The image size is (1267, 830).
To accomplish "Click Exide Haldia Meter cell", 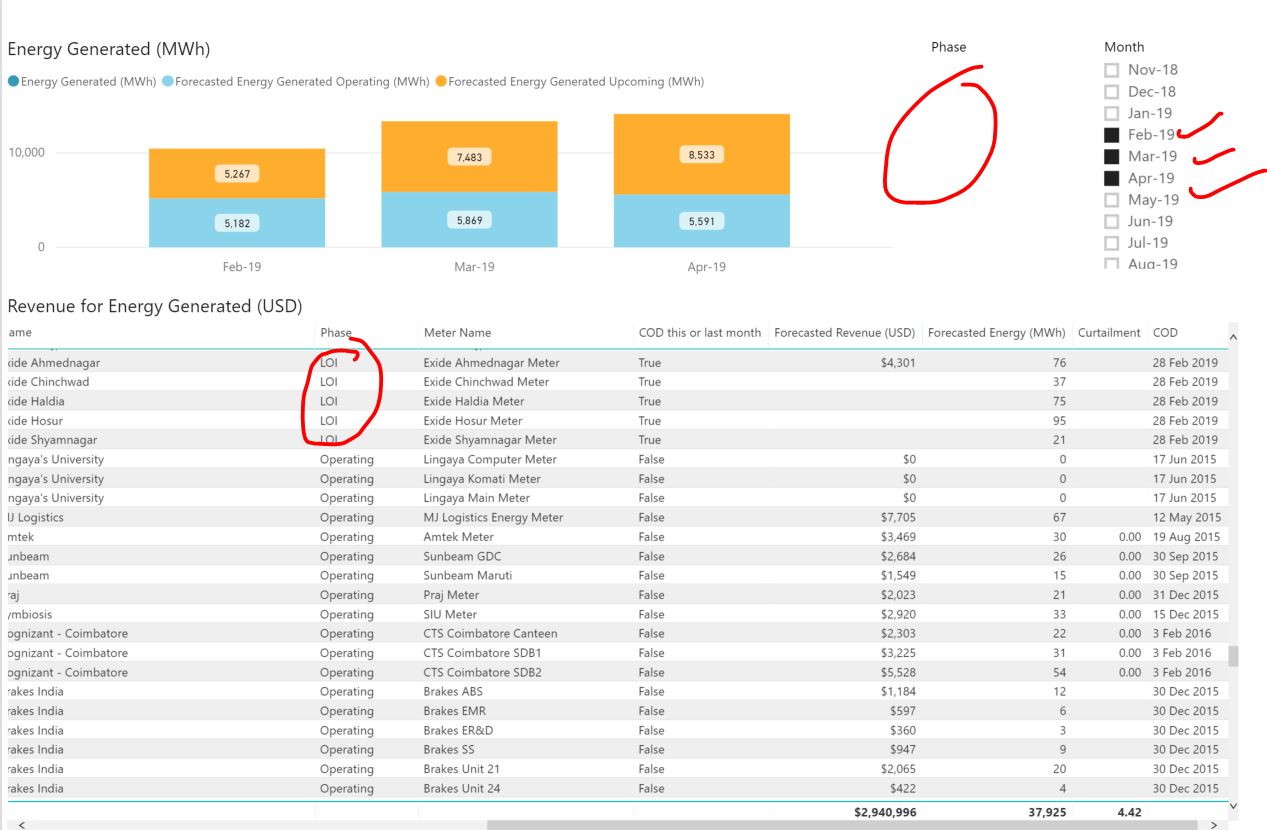I will point(474,401).
